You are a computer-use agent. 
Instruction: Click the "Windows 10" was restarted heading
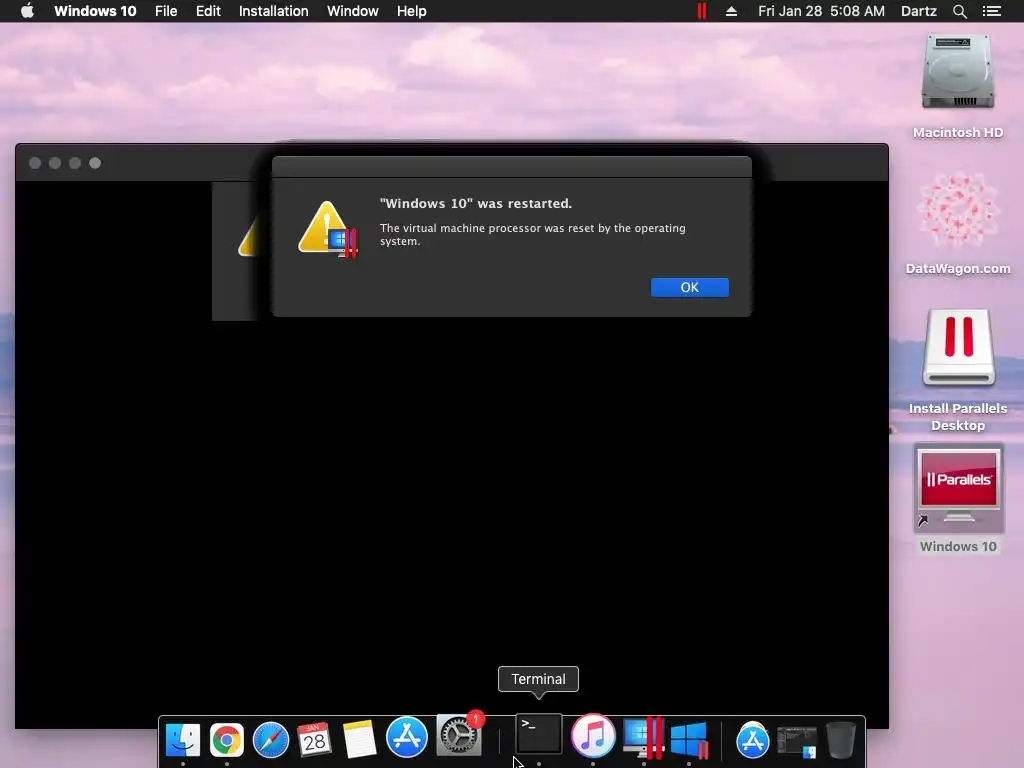[x=475, y=203]
